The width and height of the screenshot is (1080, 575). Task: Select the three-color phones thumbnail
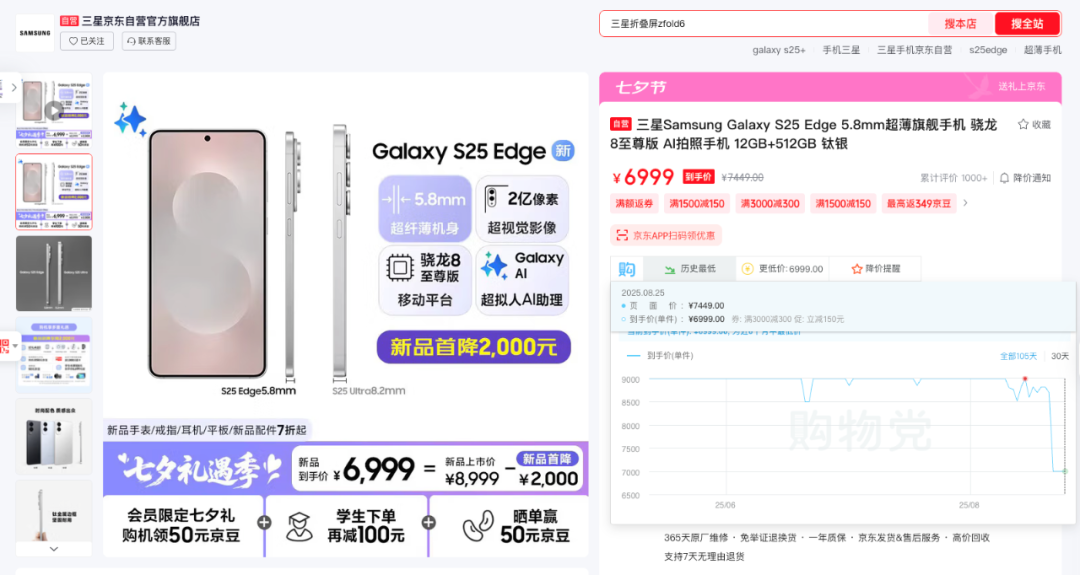point(54,436)
